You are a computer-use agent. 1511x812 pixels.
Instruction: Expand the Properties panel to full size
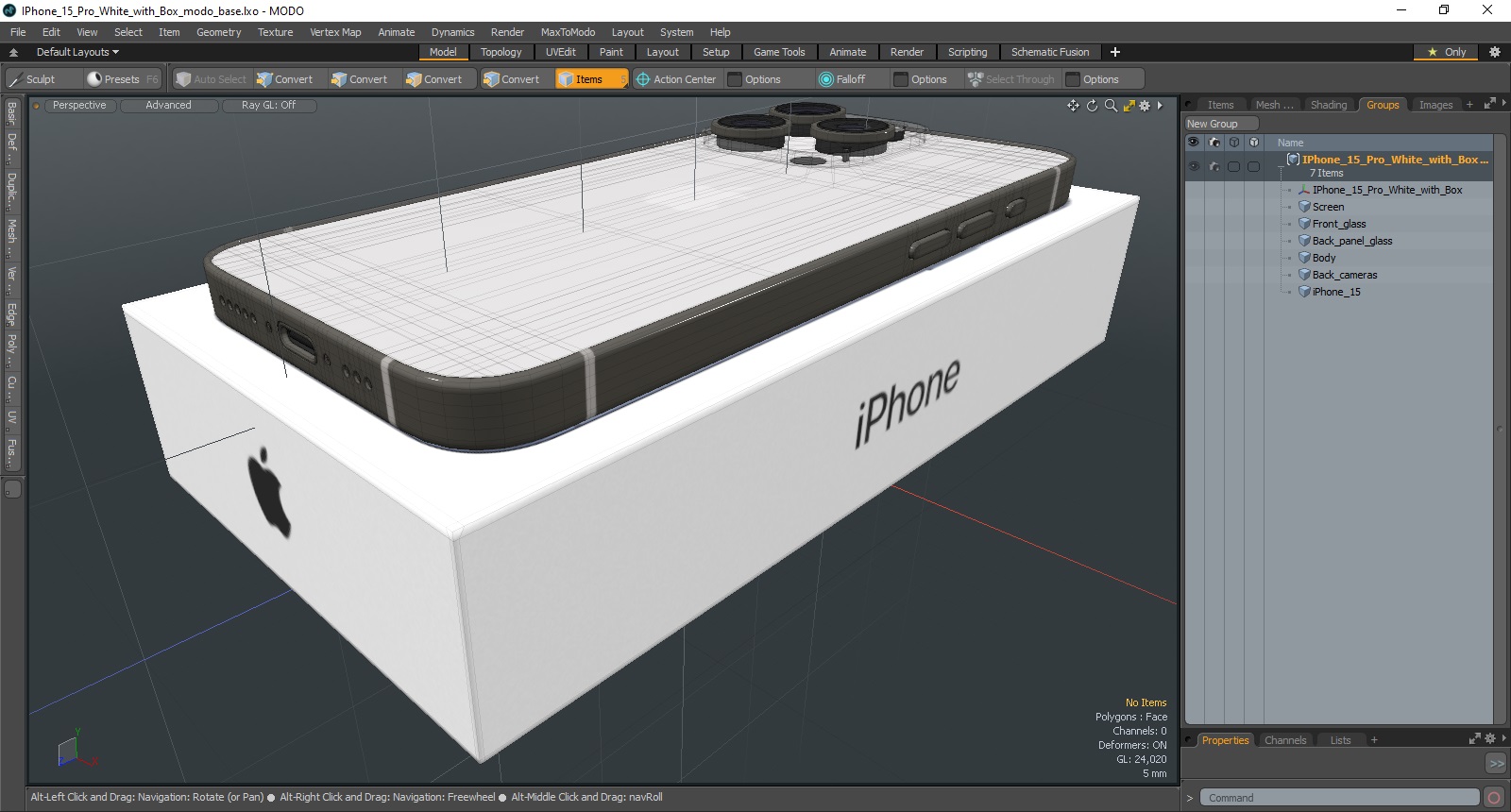1475,739
